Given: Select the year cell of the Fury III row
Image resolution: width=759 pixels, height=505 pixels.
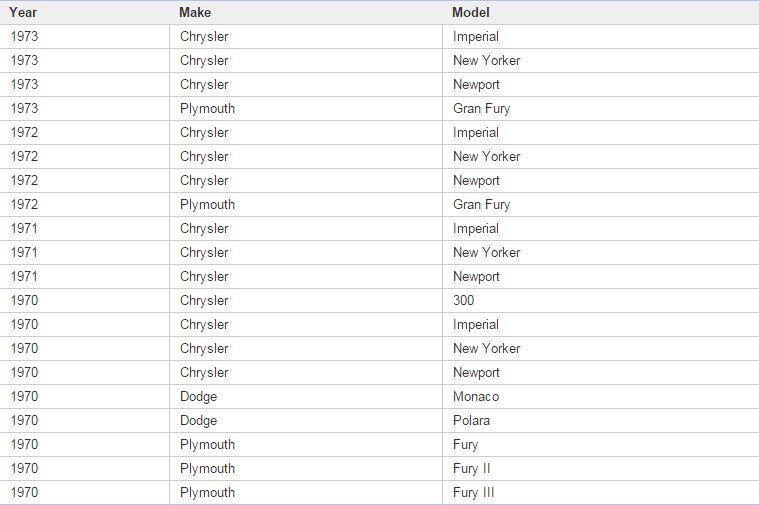Looking at the screenshot, I should (85, 492).
